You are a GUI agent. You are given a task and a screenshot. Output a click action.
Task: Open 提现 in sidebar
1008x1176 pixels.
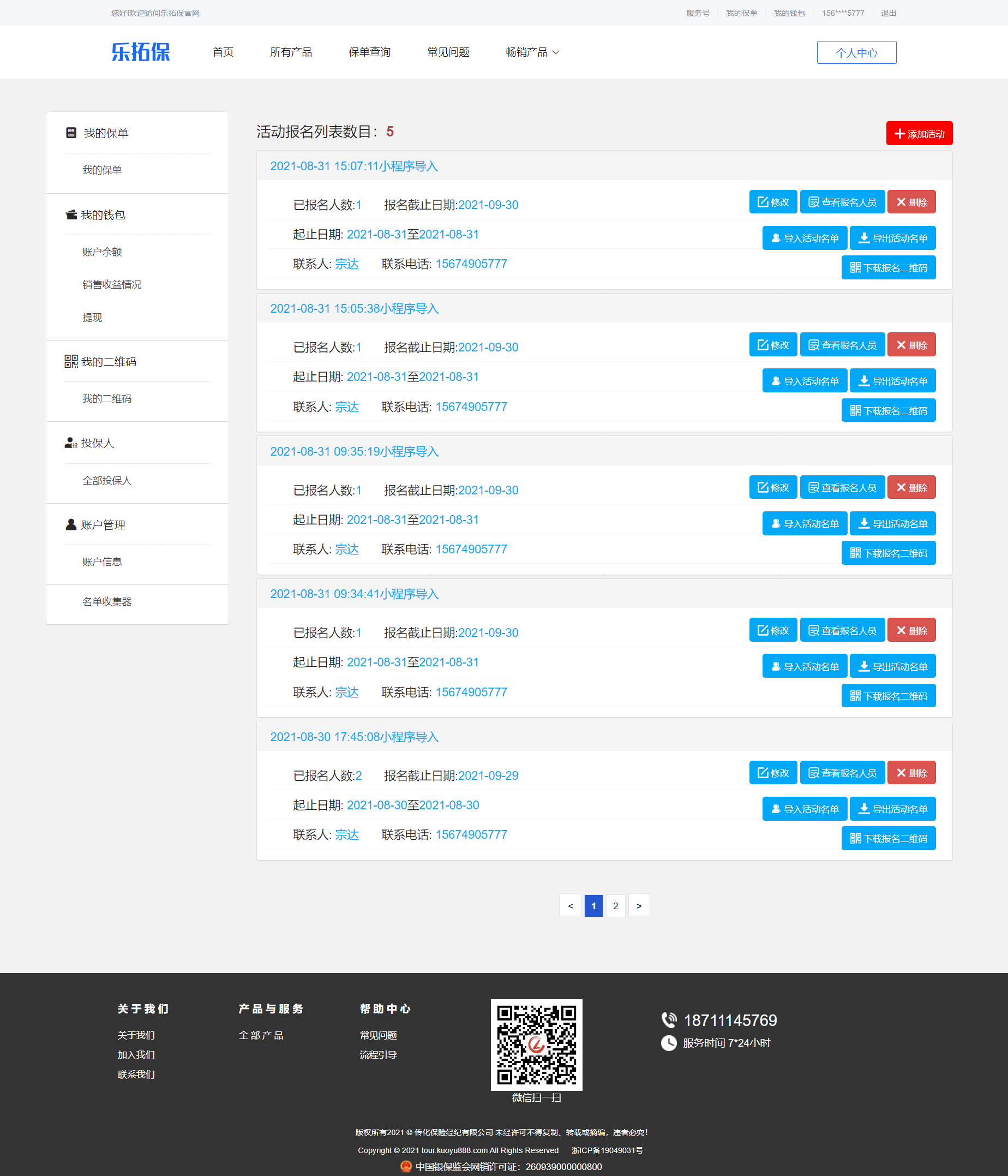click(x=92, y=317)
